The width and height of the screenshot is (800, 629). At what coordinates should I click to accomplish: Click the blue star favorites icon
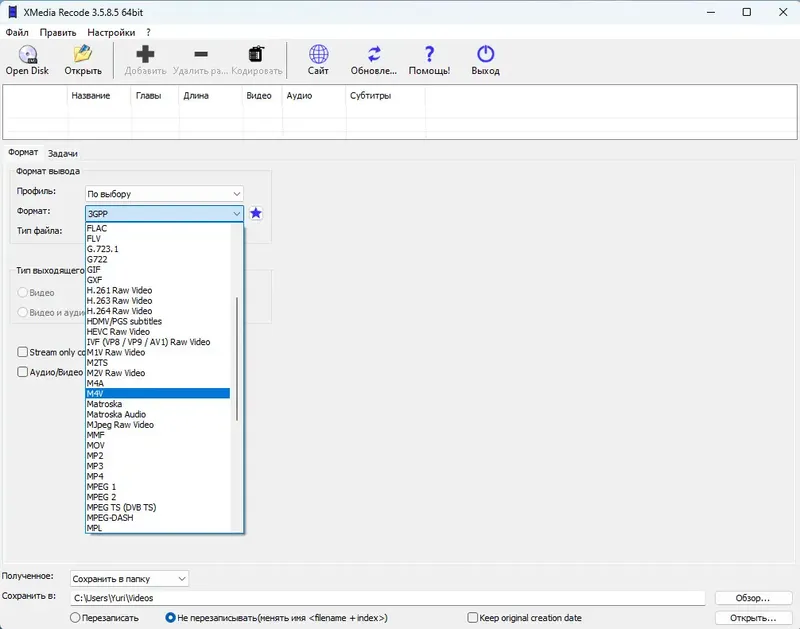pos(256,213)
